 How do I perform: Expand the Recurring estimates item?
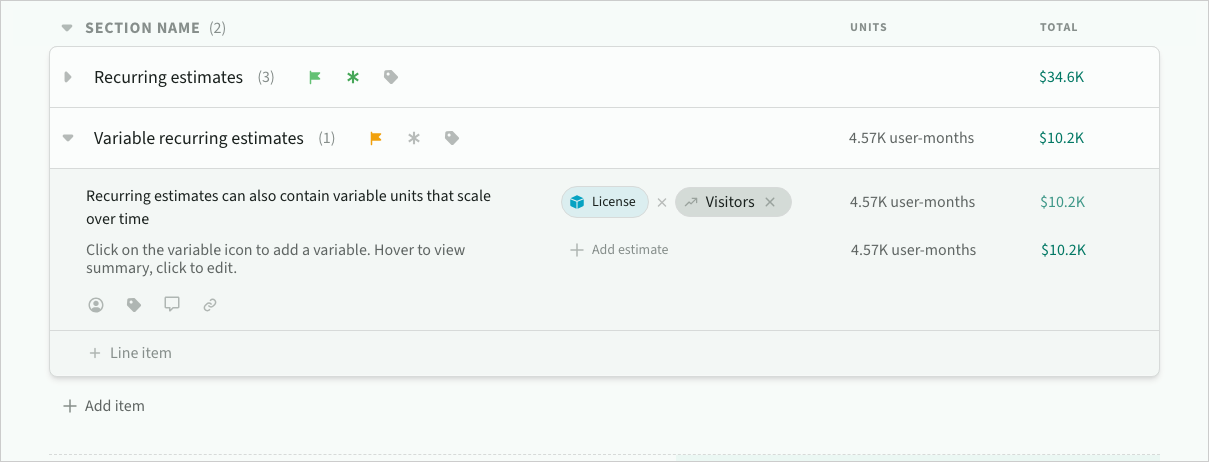(68, 77)
